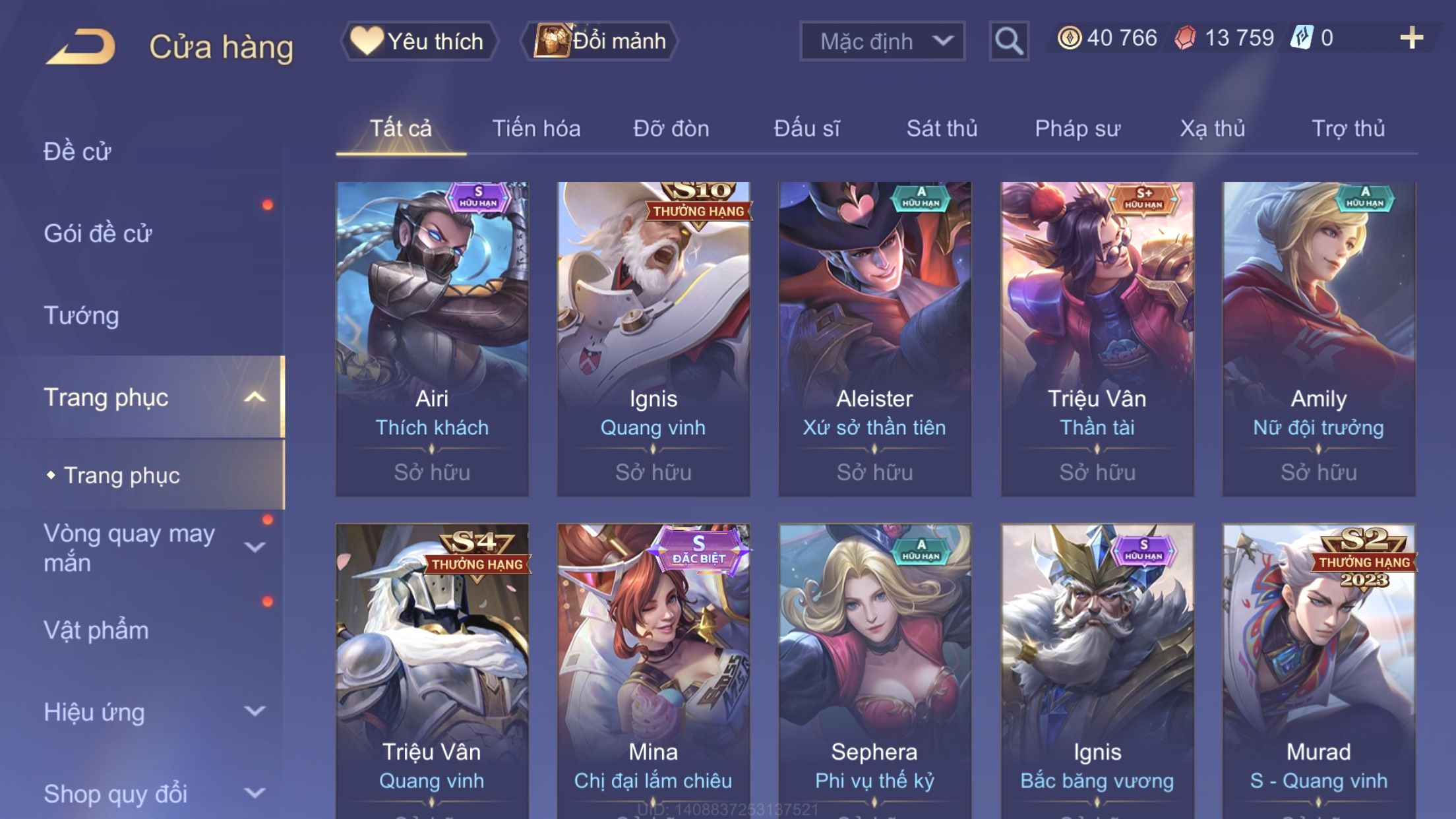Select Airi Thích khách skin card

point(432,339)
